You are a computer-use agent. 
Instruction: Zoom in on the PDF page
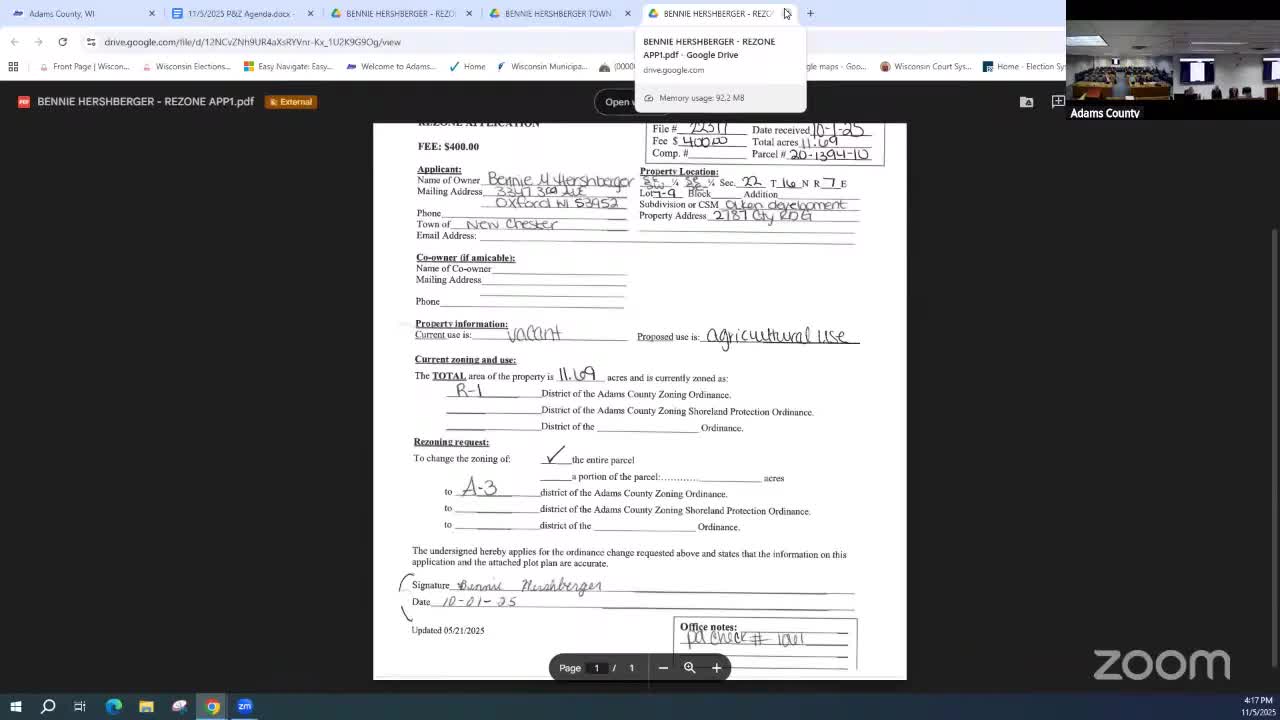pyautogui.click(x=716, y=668)
